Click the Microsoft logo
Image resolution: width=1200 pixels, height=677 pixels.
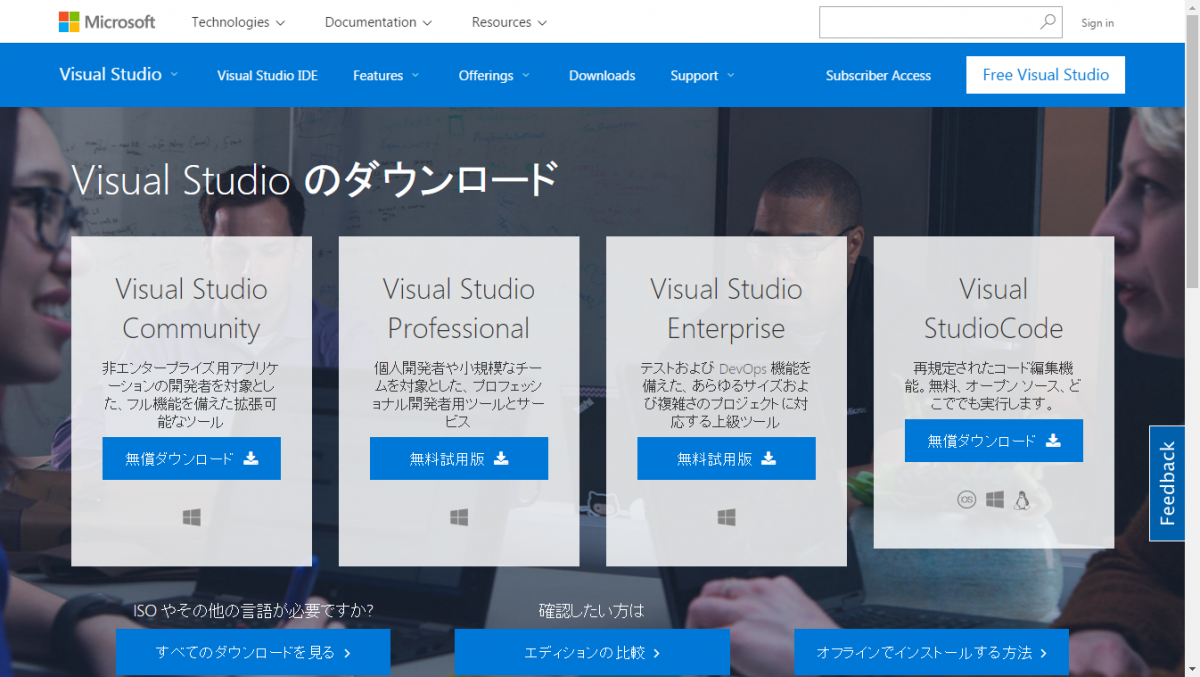pos(107,22)
